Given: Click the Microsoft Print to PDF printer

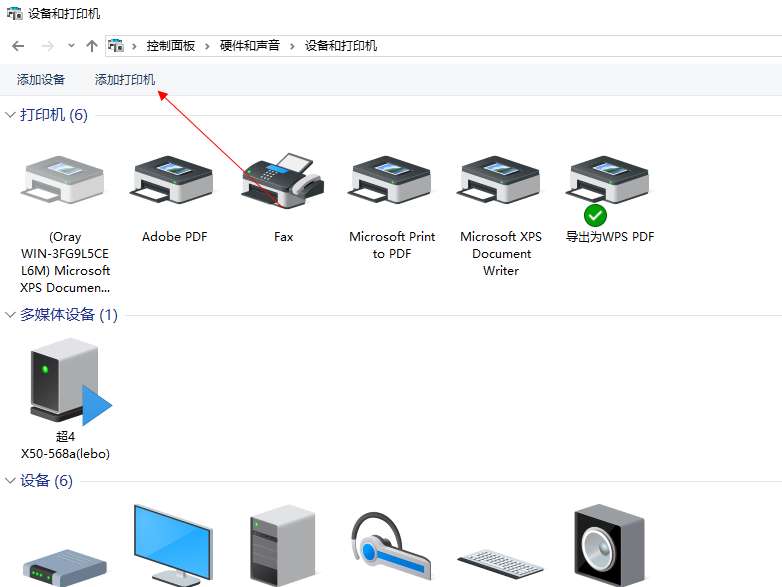Looking at the screenshot, I should (x=392, y=183).
